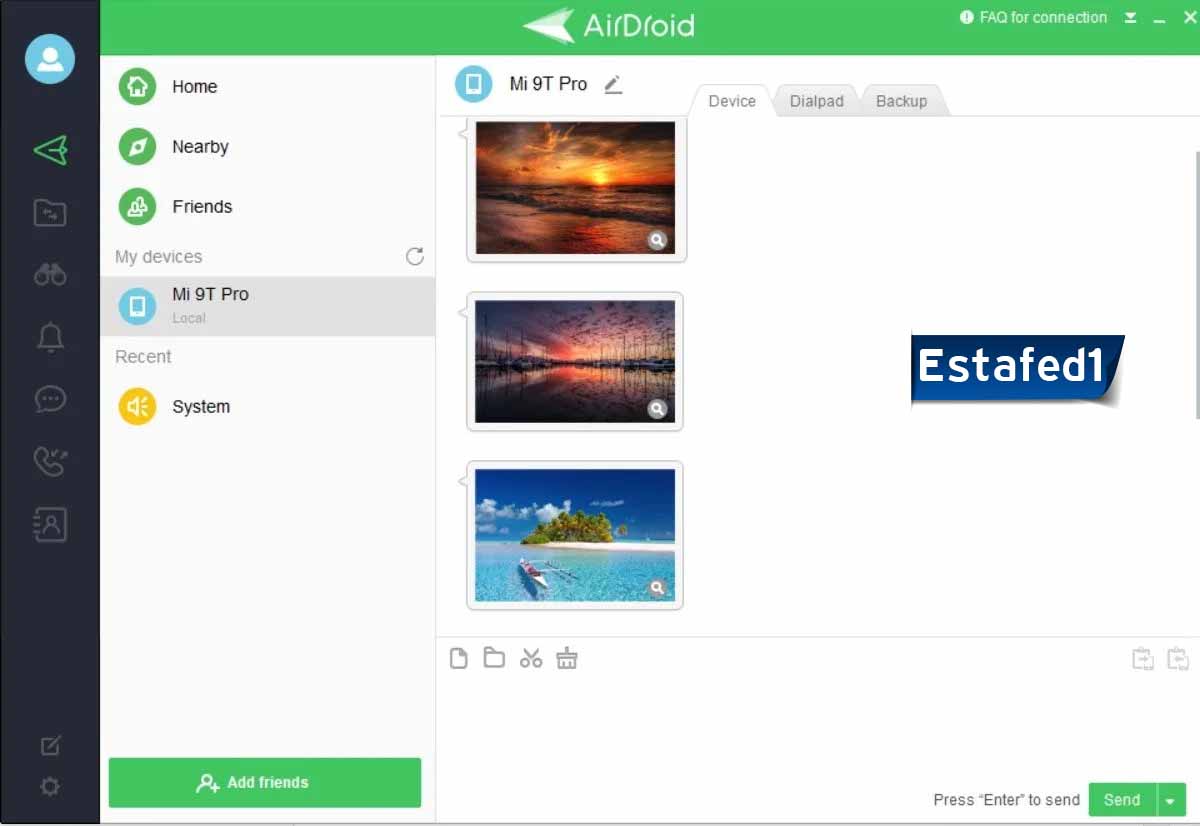
Task: Expand the Send button dropdown arrow
Action: click(x=1171, y=800)
